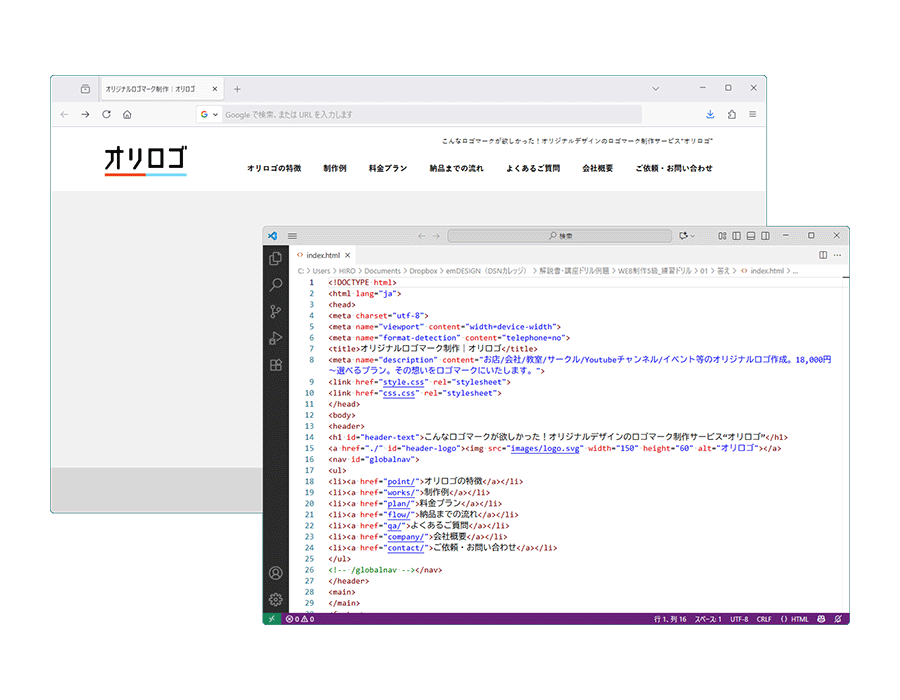Click the browser reload button
The height and width of the screenshot is (700, 900).
[x=106, y=115]
